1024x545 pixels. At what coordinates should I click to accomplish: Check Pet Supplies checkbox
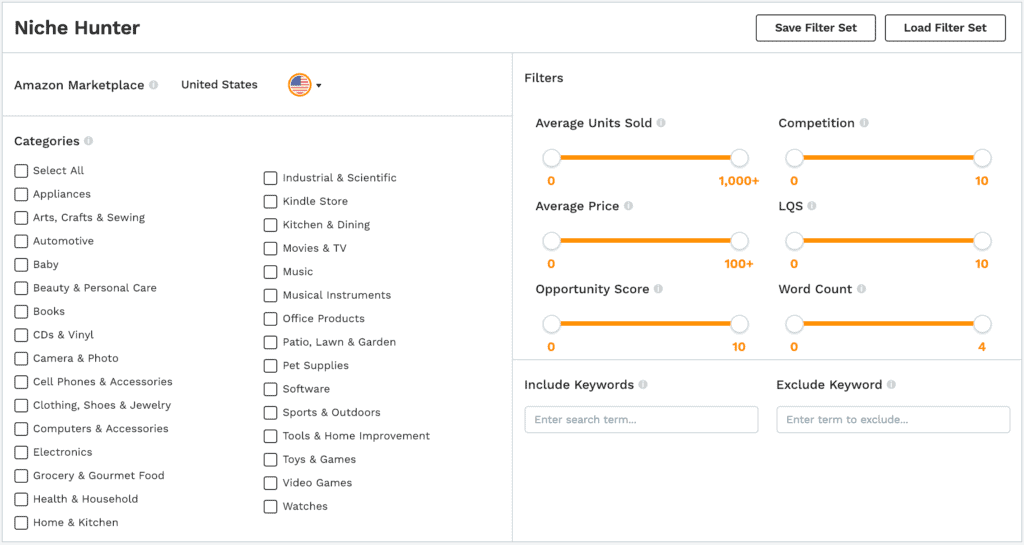270,366
